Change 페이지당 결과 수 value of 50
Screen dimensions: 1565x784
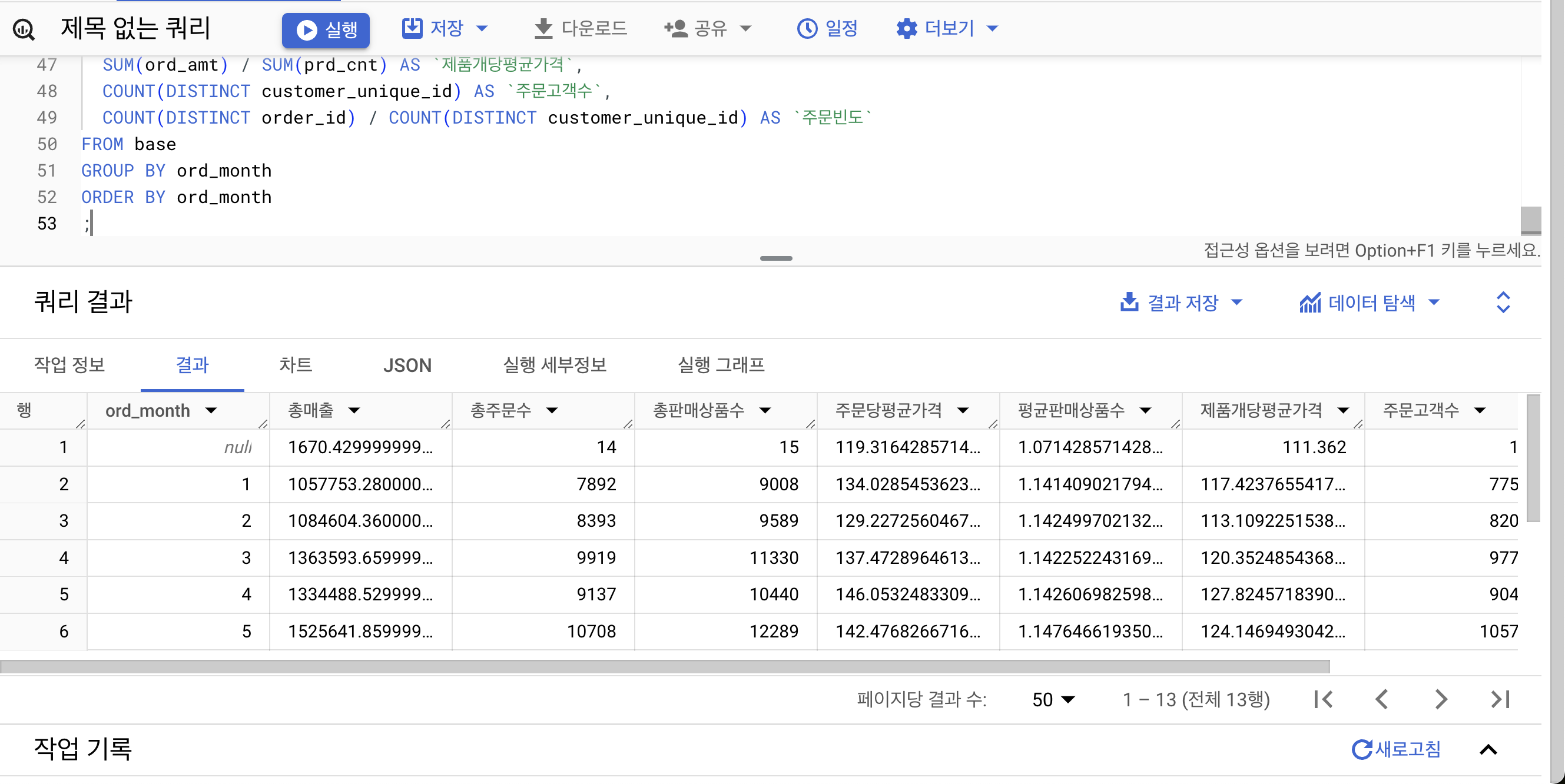coord(1053,700)
